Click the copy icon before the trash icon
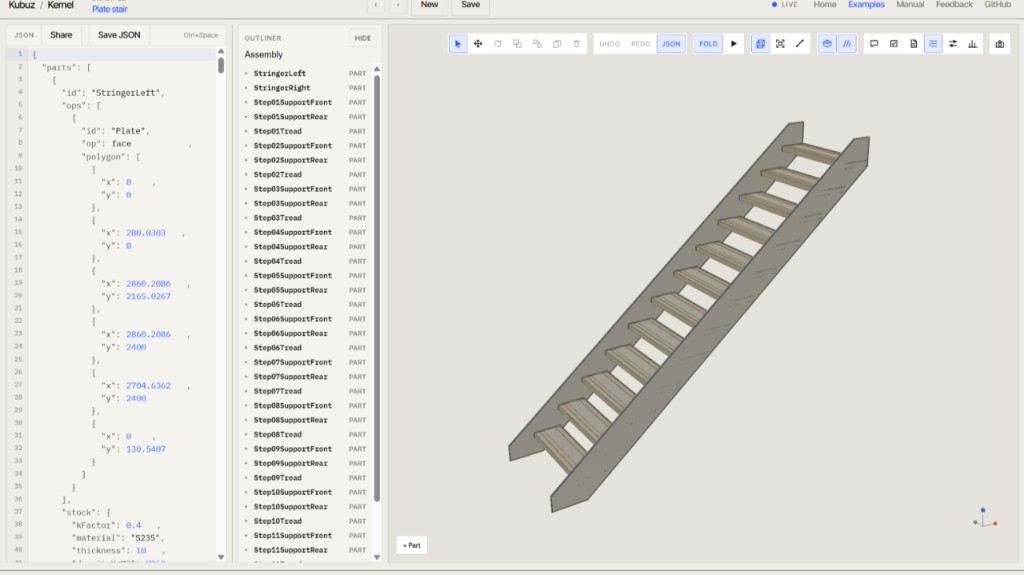 pos(557,44)
